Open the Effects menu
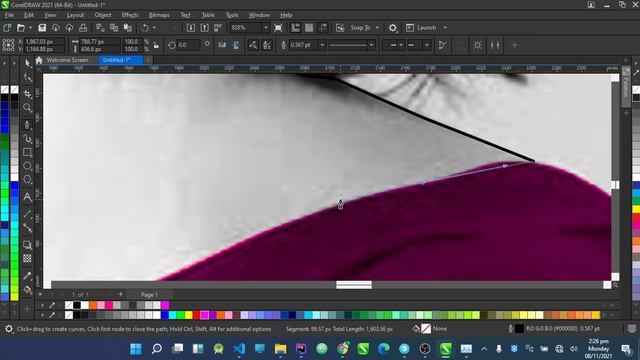Image resolution: width=640 pixels, height=360 pixels. click(130, 15)
